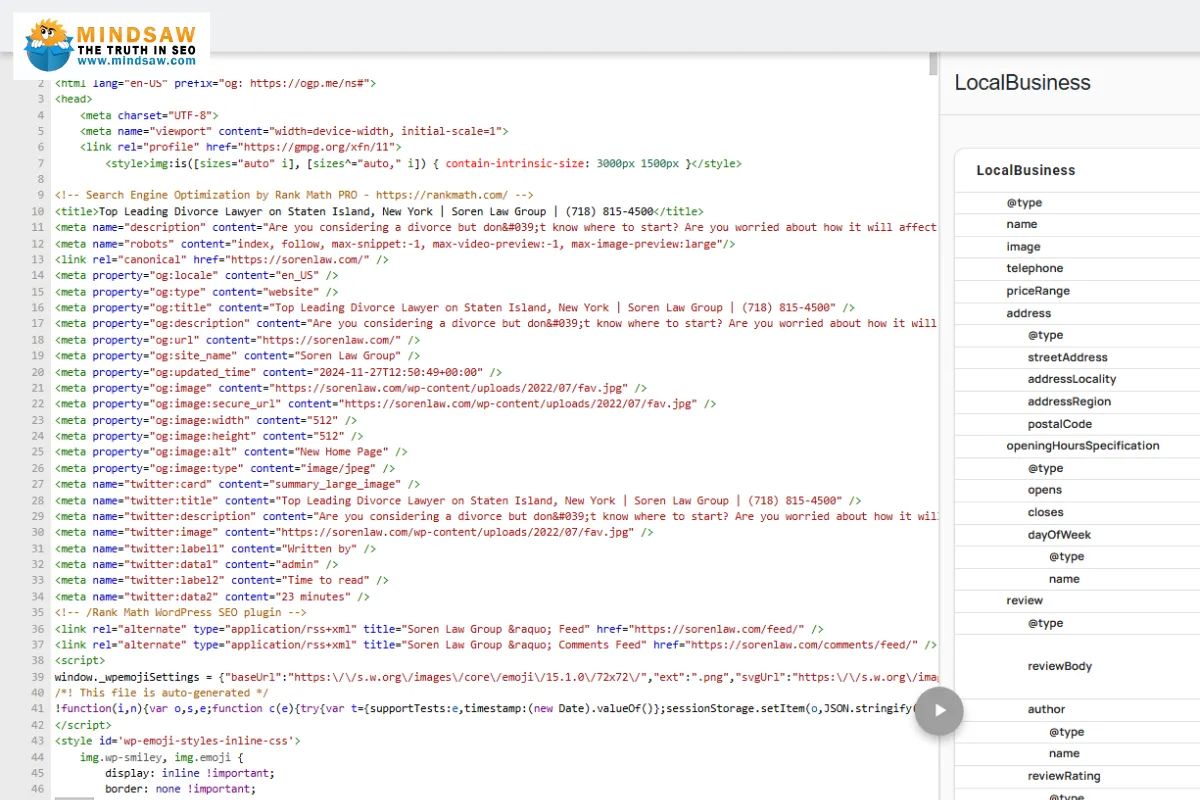Click the closes property row
Viewport: 1200px width, 800px height.
[x=1077, y=512]
